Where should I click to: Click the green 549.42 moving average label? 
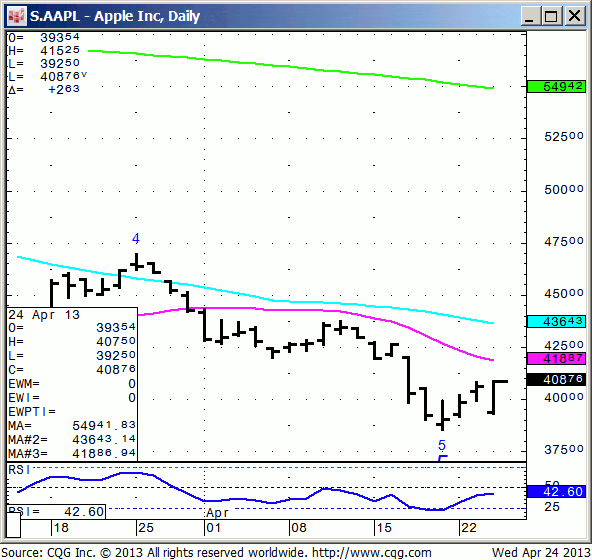[x=556, y=86]
